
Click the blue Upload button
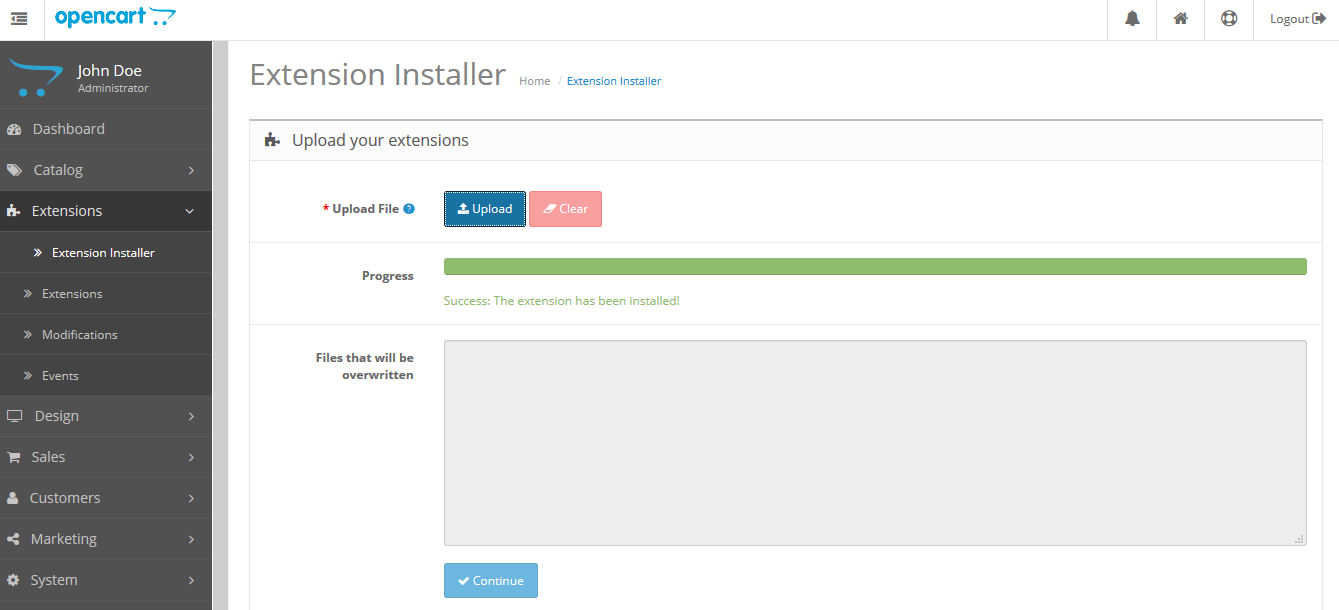[485, 209]
